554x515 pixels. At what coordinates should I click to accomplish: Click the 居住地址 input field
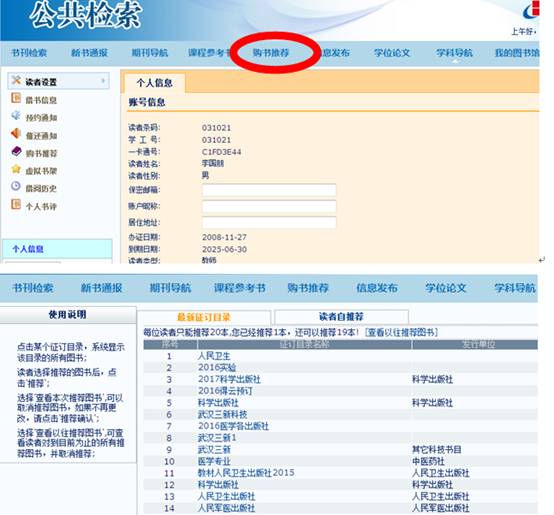pyautogui.click(x=269, y=223)
